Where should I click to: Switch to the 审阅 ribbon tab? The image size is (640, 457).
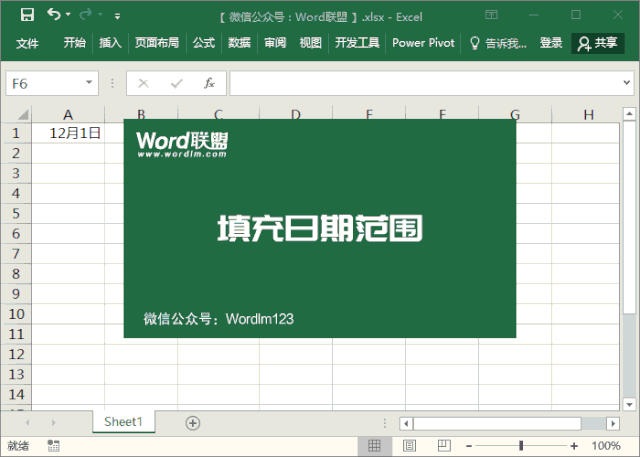tap(275, 43)
